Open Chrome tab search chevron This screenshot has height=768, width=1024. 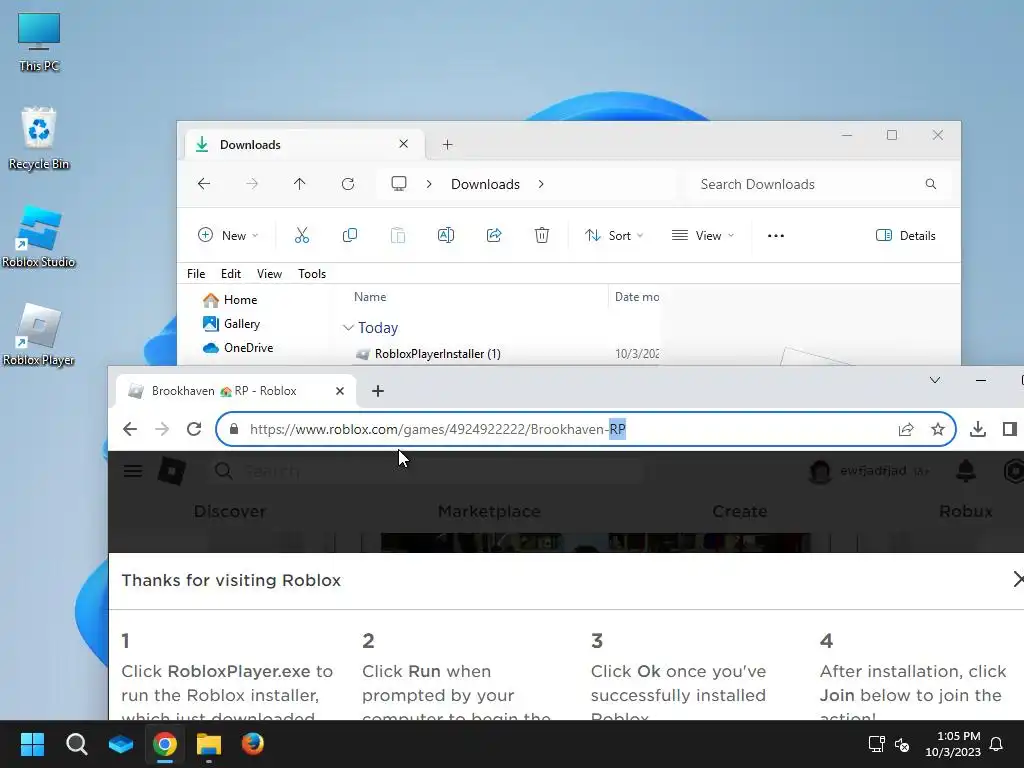point(935,380)
